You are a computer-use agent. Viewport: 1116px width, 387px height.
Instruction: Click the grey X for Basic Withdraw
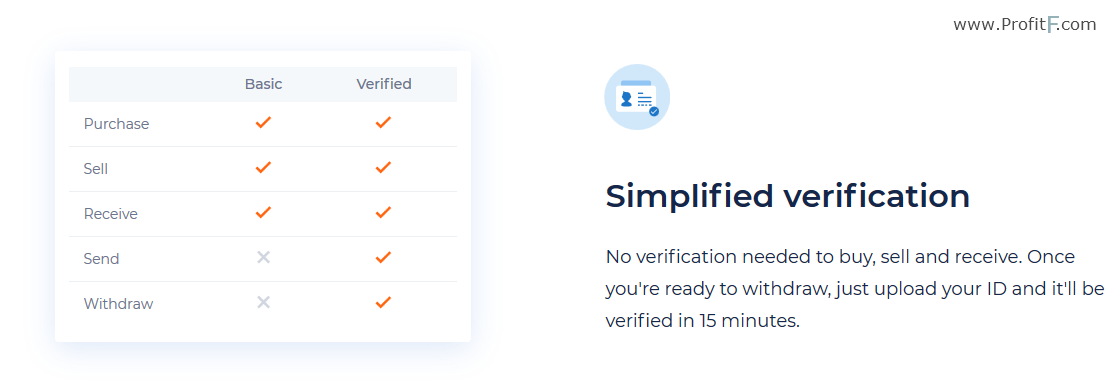263,302
